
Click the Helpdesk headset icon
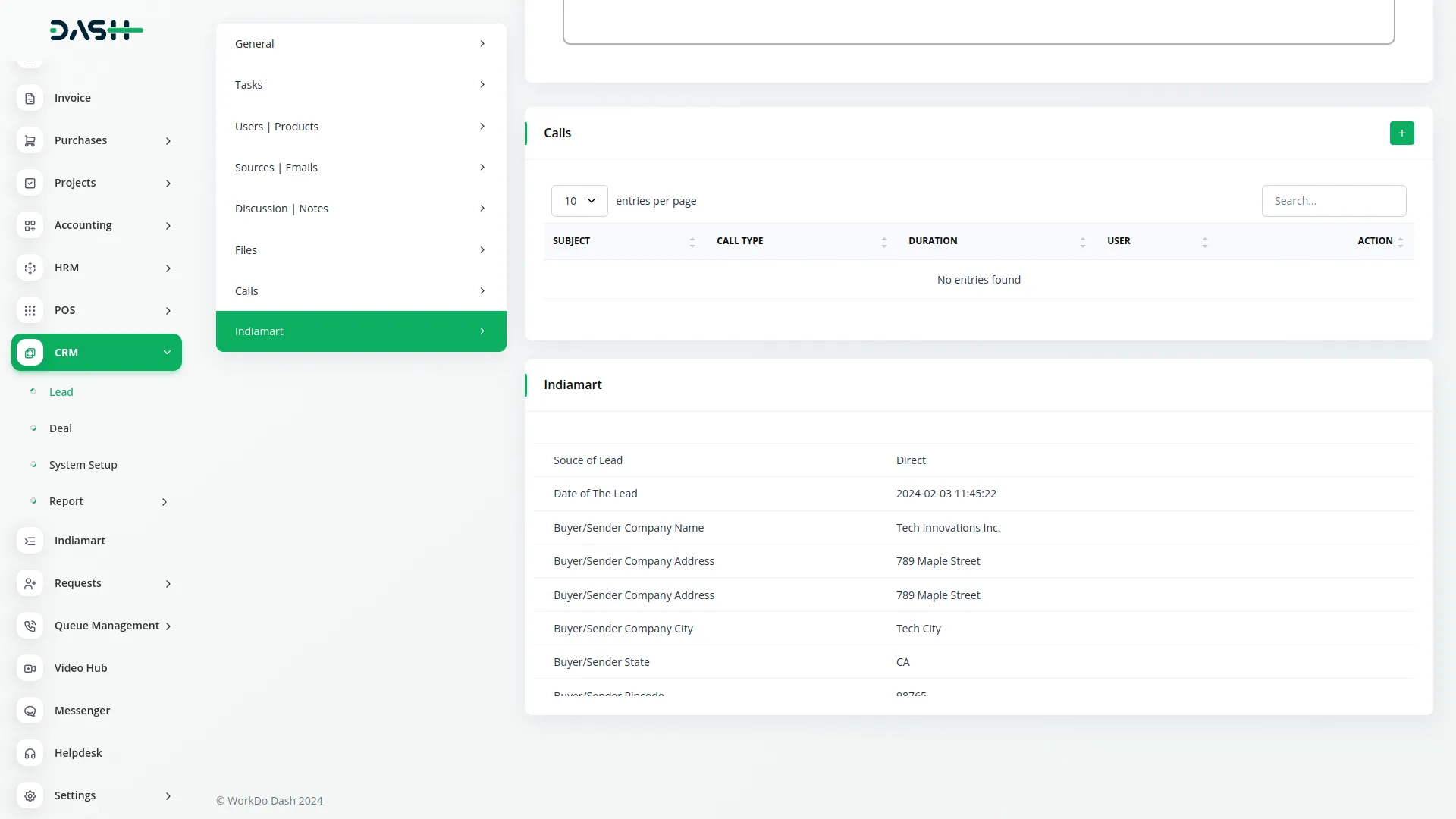(30, 754)
